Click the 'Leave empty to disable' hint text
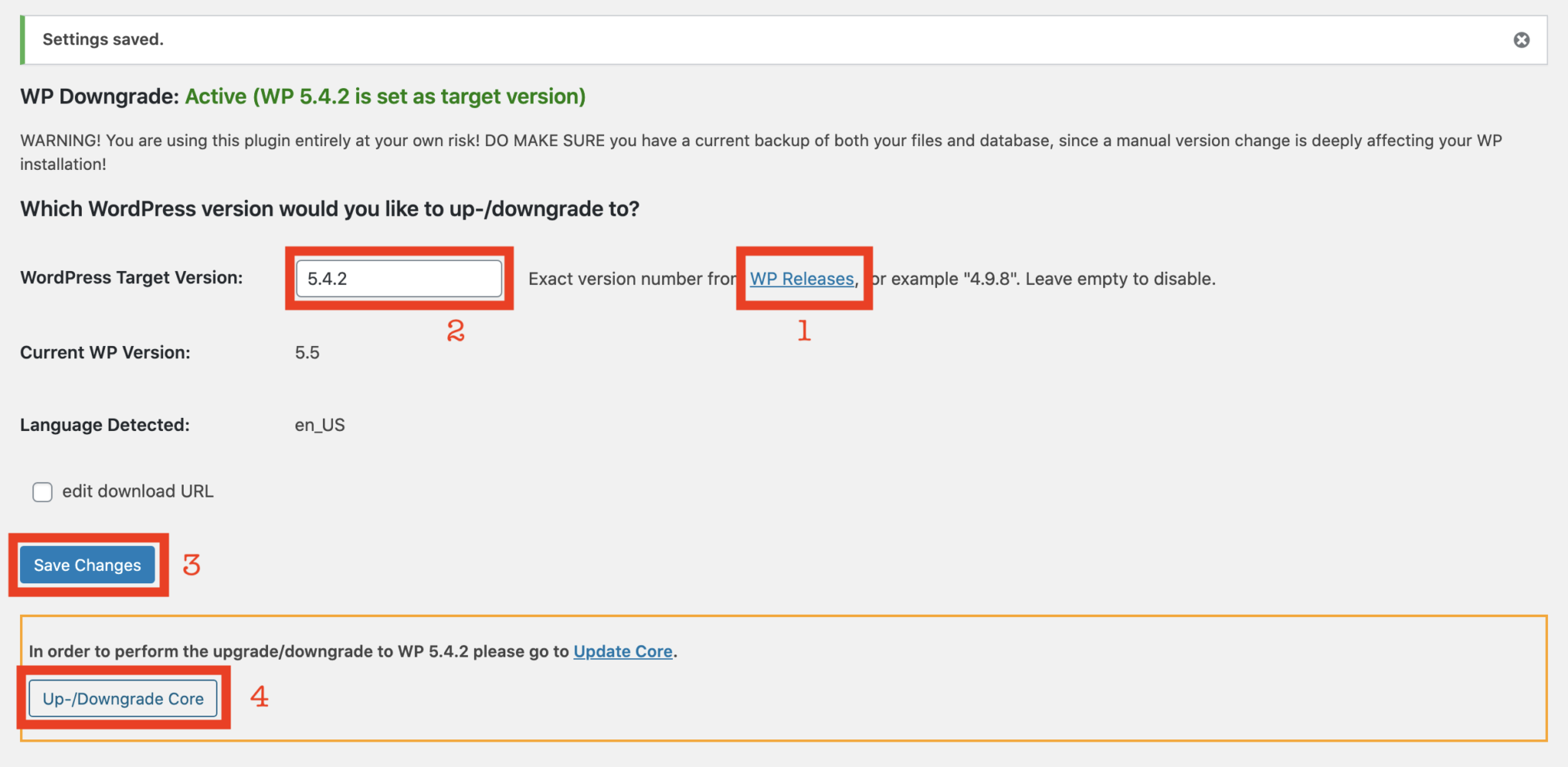Viewport: 1568px width, 767px height. click(1121, 279)
